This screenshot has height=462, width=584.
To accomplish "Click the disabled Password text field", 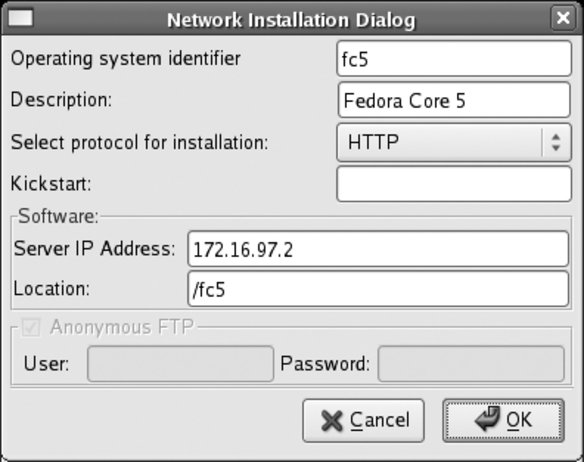I will pos(471,364).
